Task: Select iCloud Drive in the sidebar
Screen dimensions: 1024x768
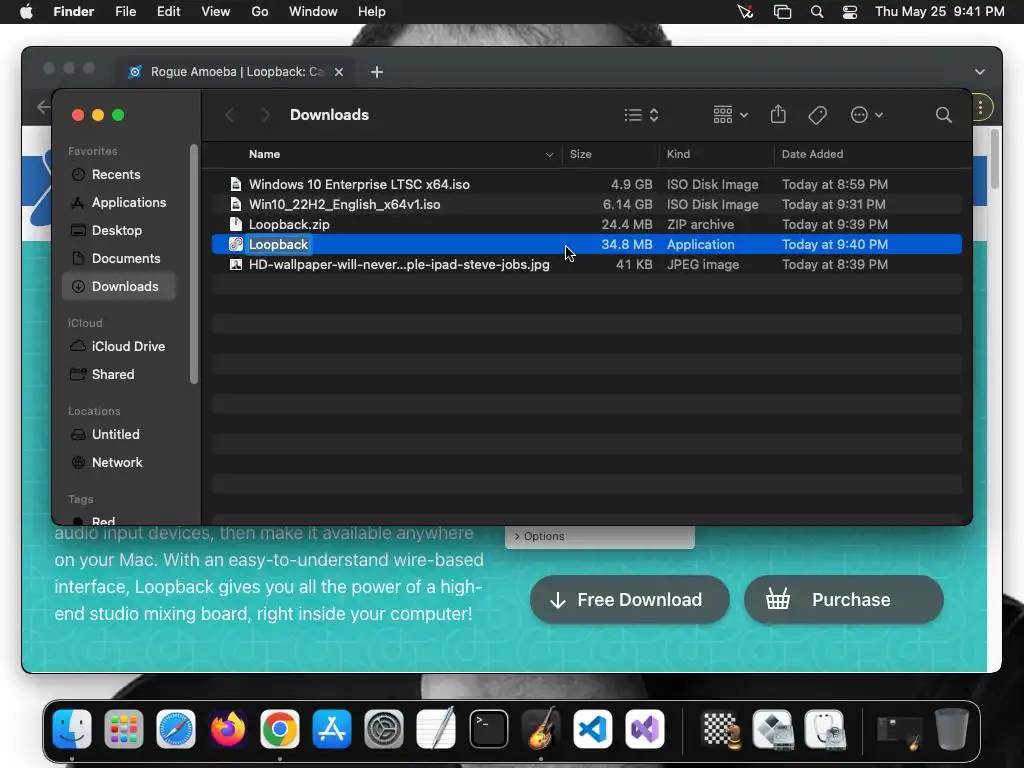Action: coord(120,346)
